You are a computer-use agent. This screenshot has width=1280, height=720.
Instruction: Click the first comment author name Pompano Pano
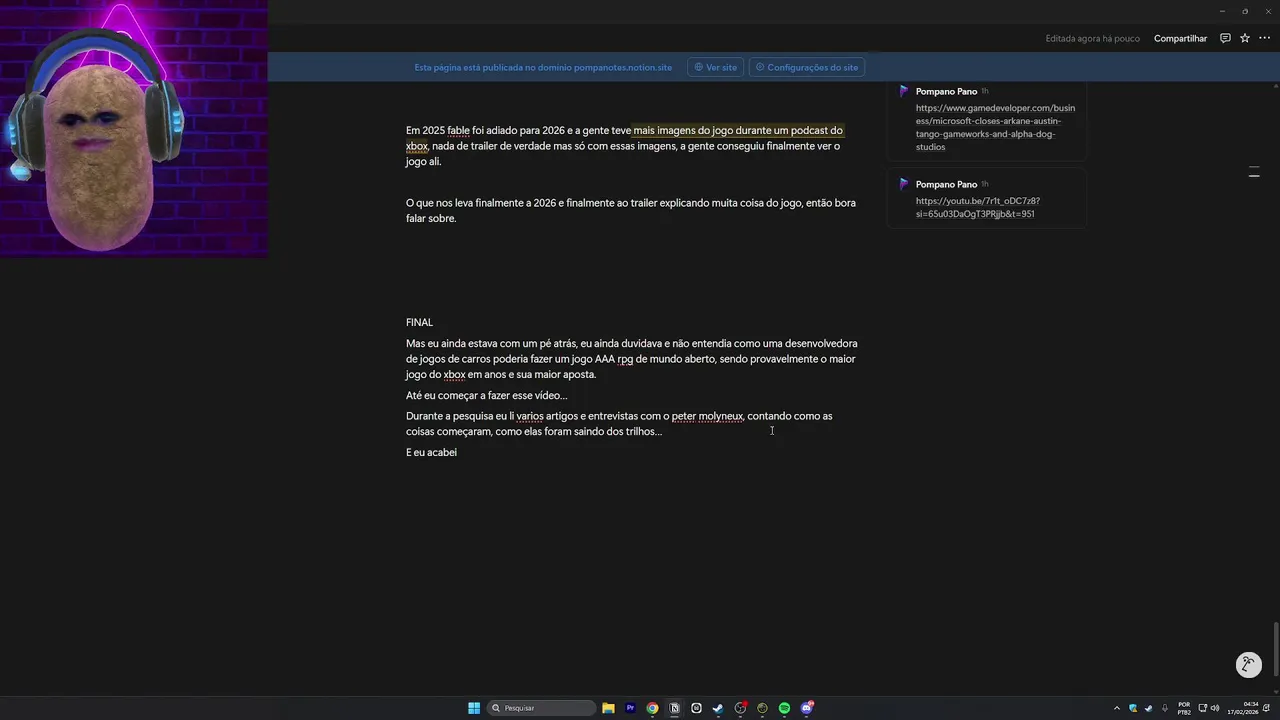946,91
